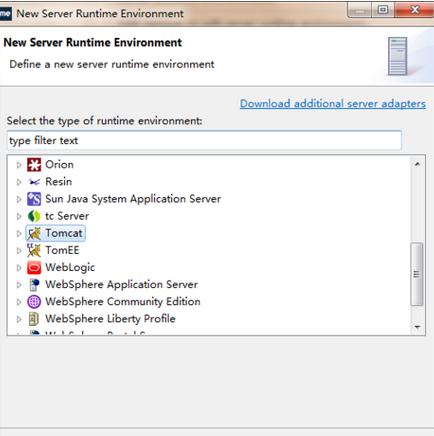Select the Orion entry text

point(59,164)
